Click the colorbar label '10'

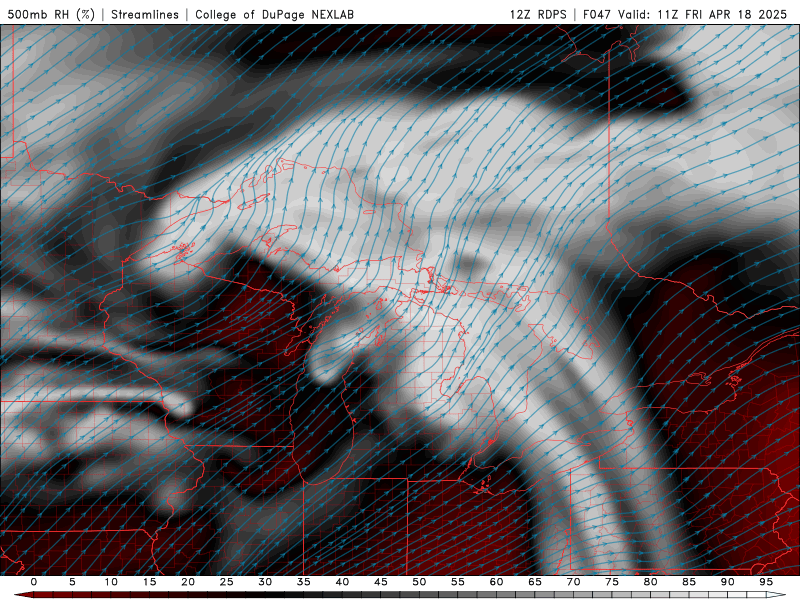[x=111, y=582]
